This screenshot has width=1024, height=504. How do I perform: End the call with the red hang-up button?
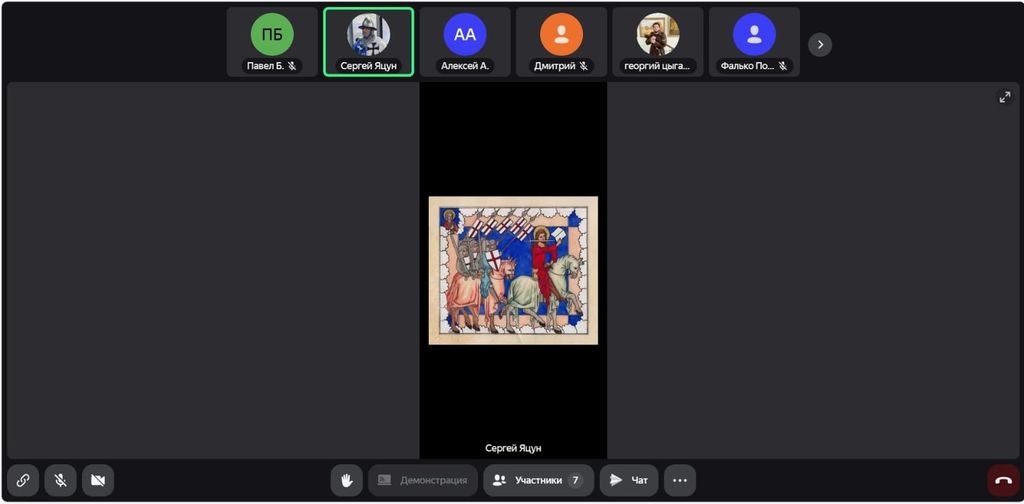1003,480
